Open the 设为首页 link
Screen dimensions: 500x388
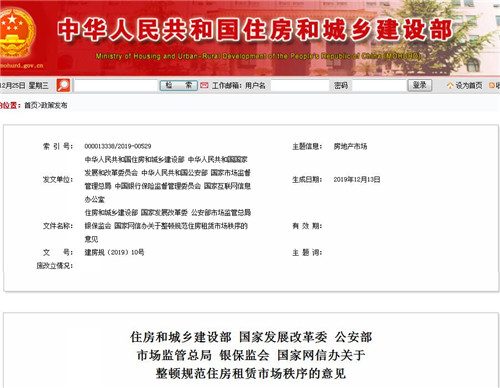[x=469, y=86]
